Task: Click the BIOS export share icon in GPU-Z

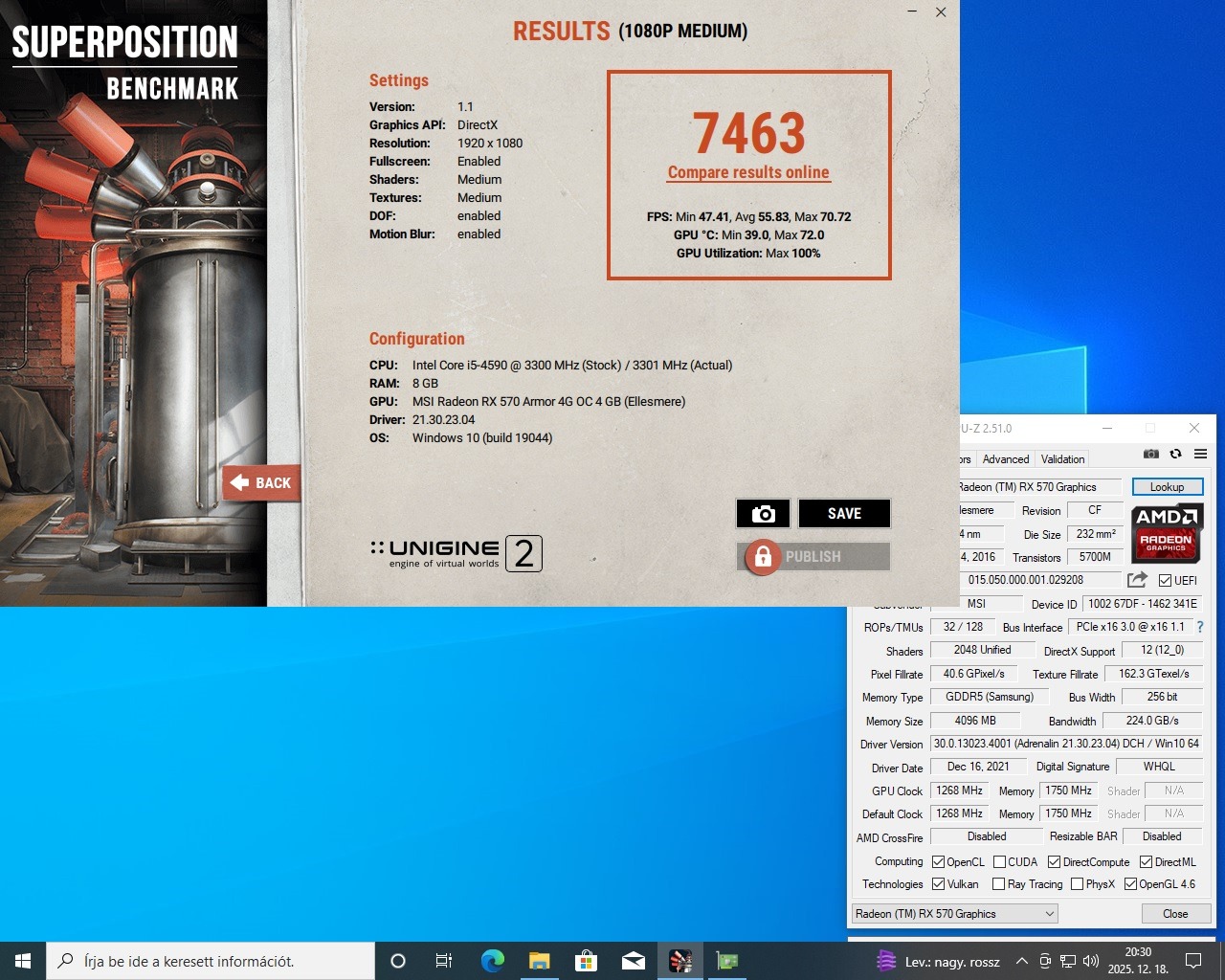Action: (1137, 580)
